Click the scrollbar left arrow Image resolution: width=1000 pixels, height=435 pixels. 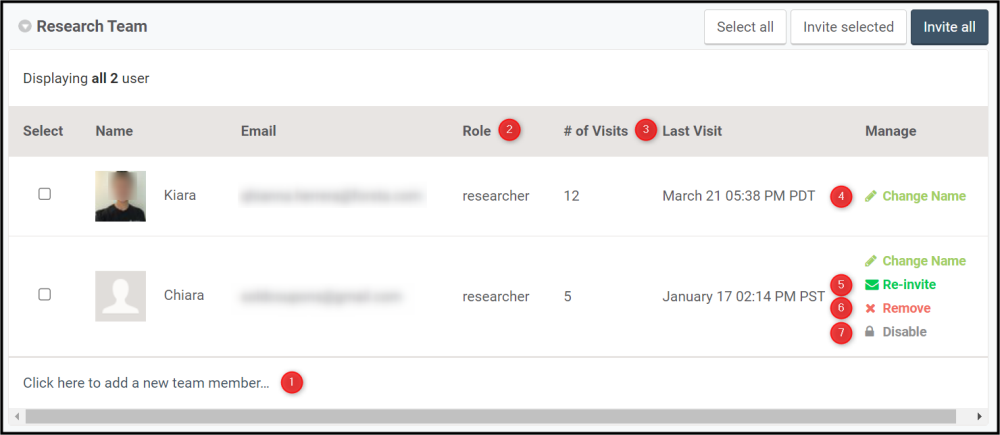click(17, 417)
